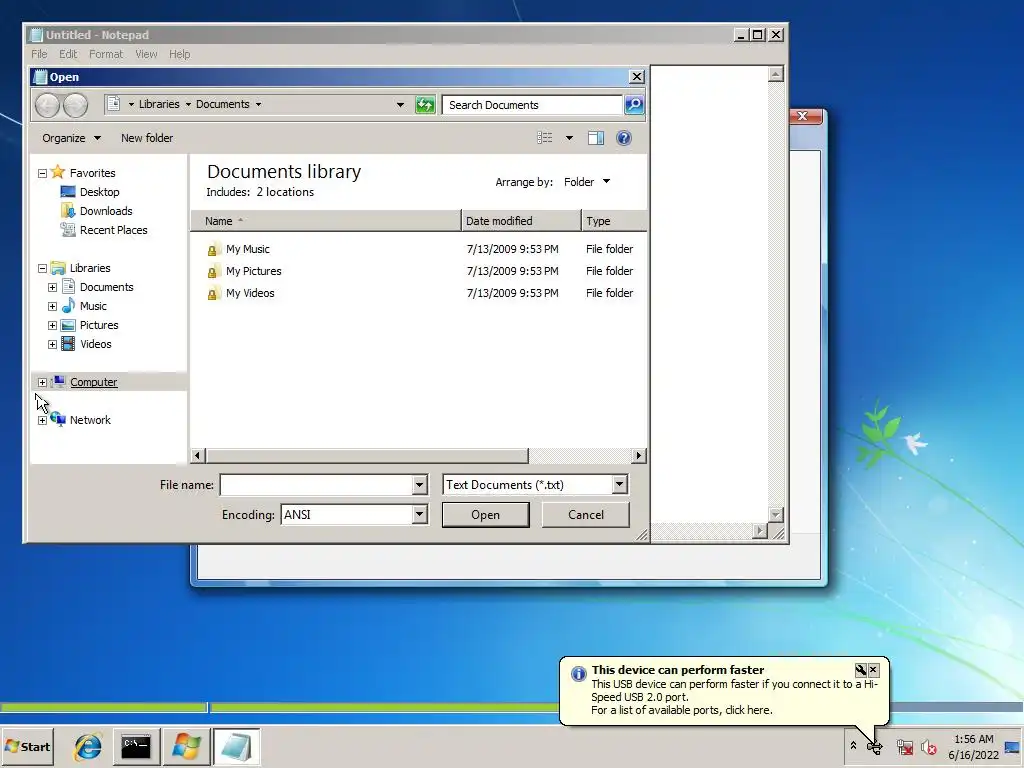Select the My Music folder lock icon
Image resolution: width=1024 pixels, height=768 pixels.
pos(212,249)
